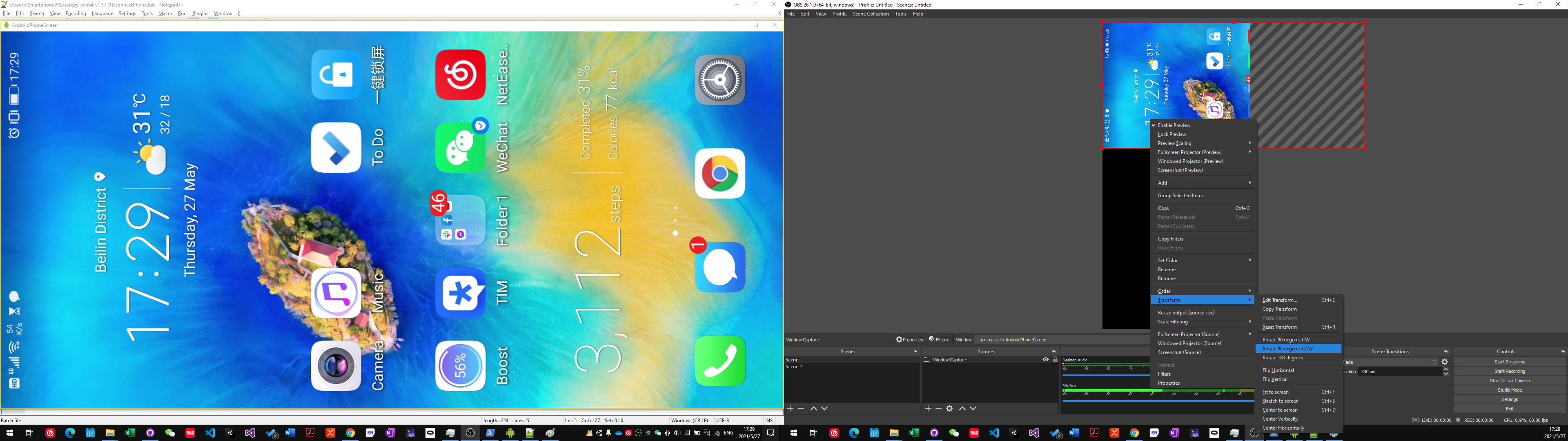Toggle the lock on the Window Capture source
Viewport: 1568px width, 441px height.
1056,360
